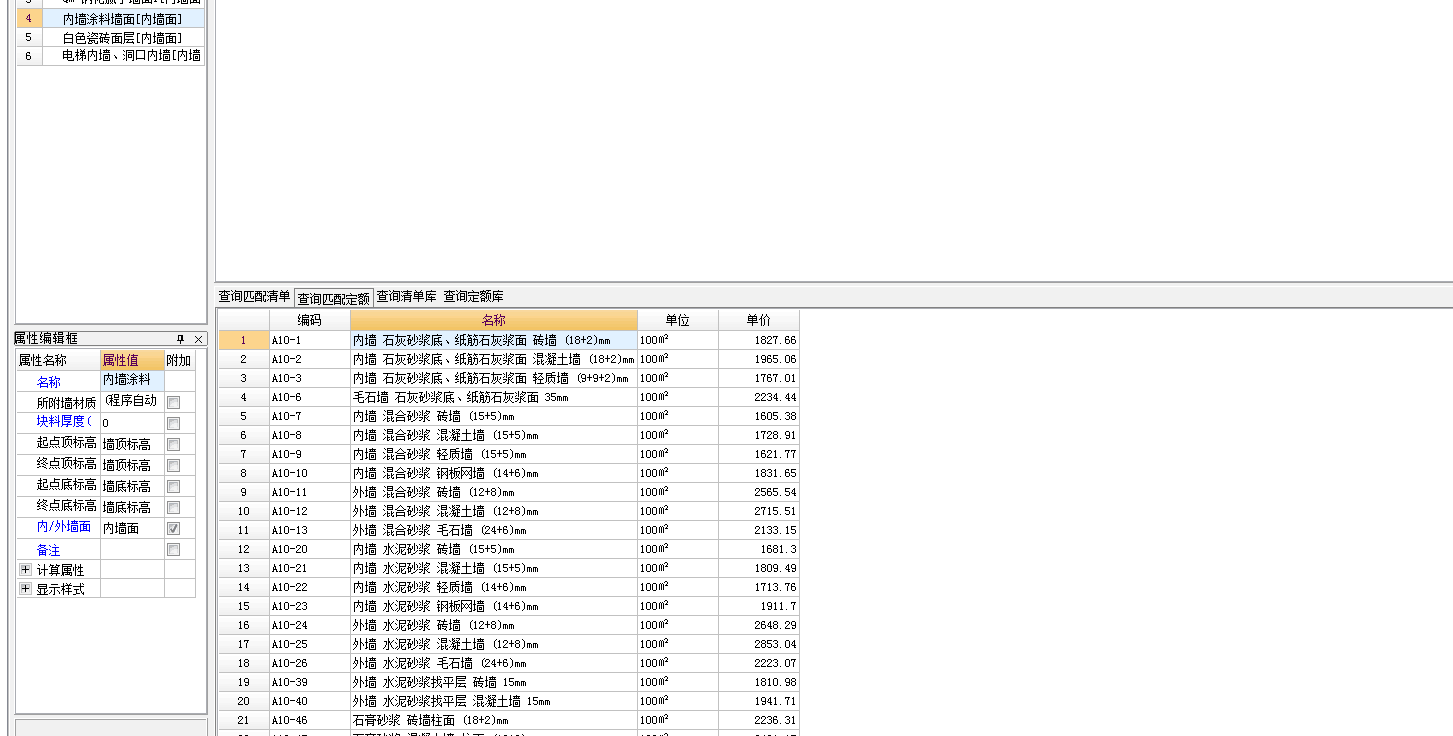Check the 终点底标高 附加 checkbox
Viewport: 1453px width, 736px height.
pos(174,507)
